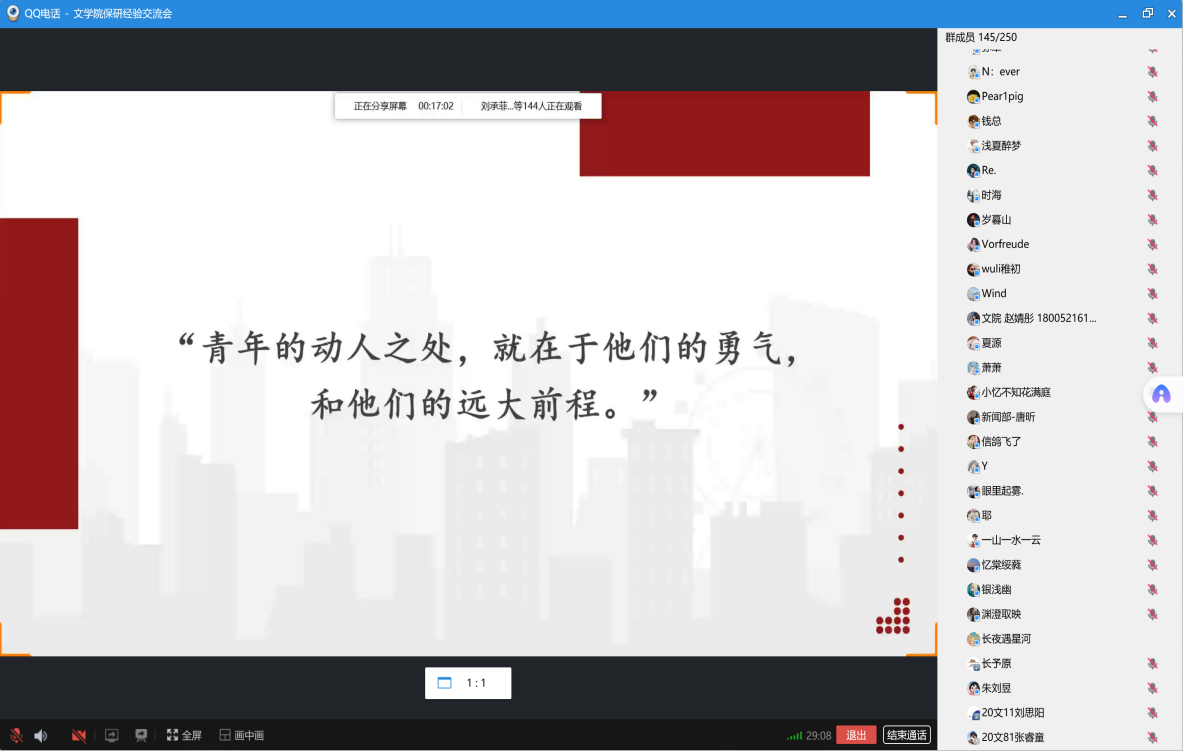The height and width of the screenshot is (751, 1183).
Task: Click the red 退出 button
Action: click(856, 735)
